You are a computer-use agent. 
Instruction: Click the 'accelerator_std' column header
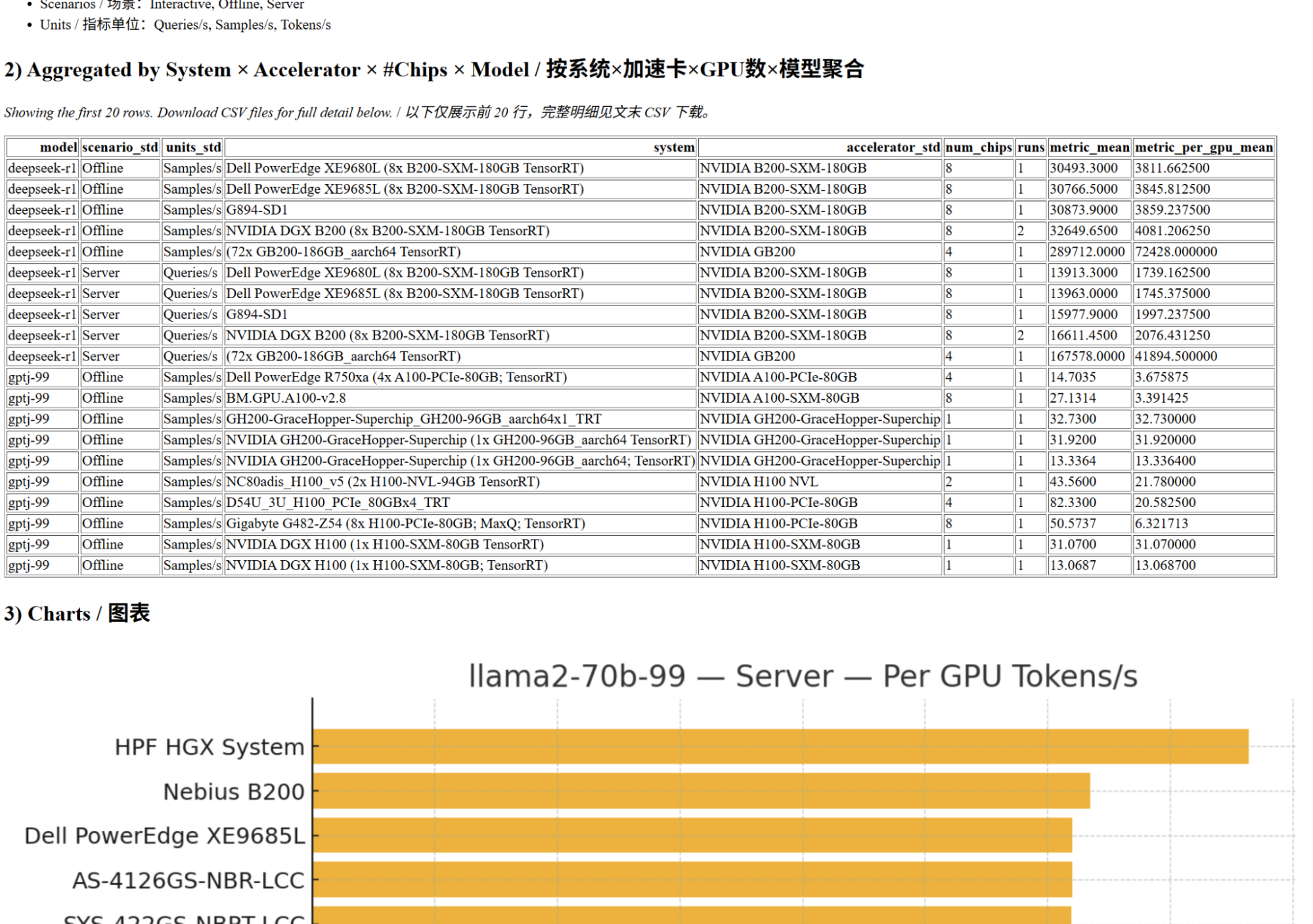893,147
